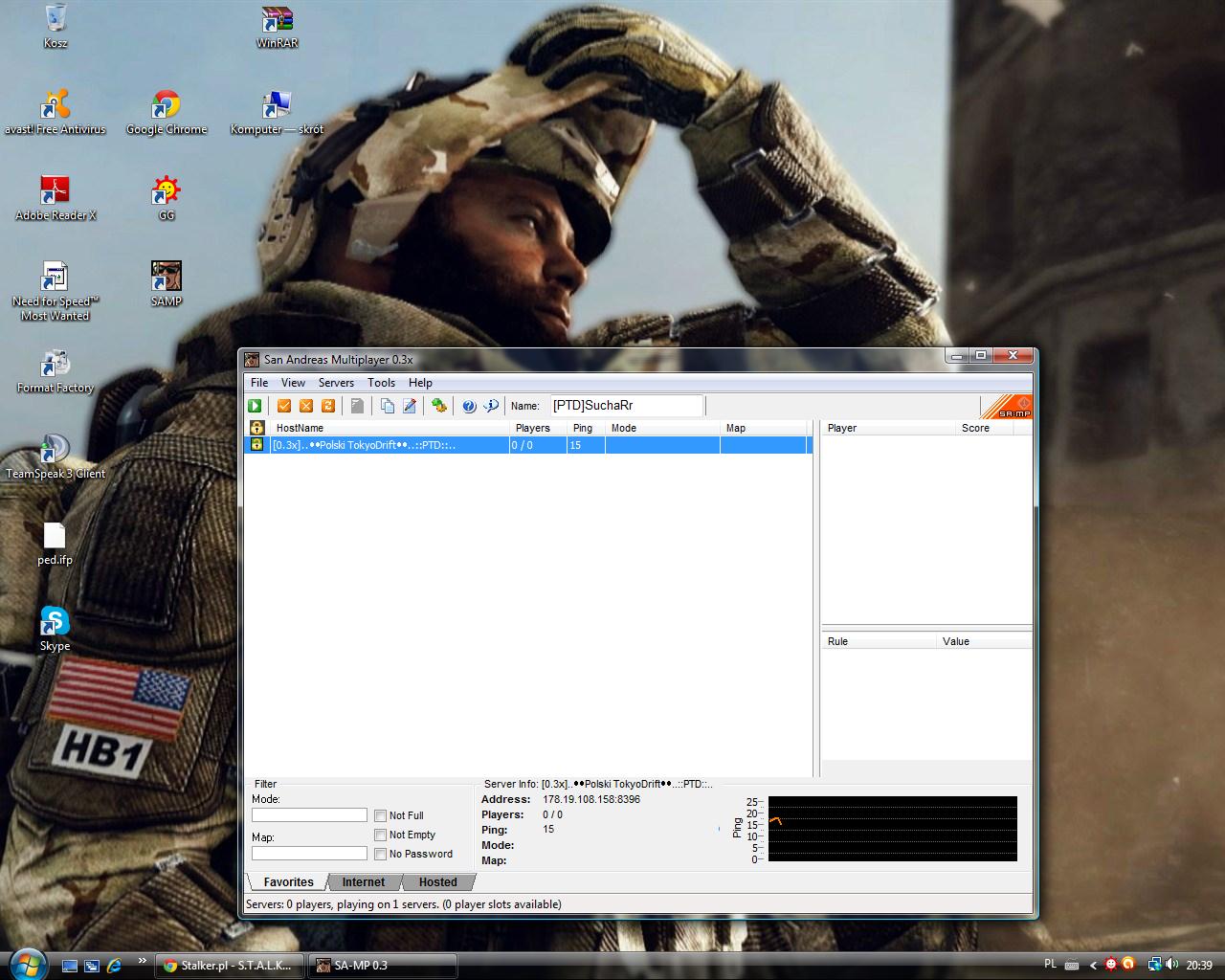Viewport: 1225px width, 980px height.
Task: Click the orange refresh server icon
Action: point(328,406)
